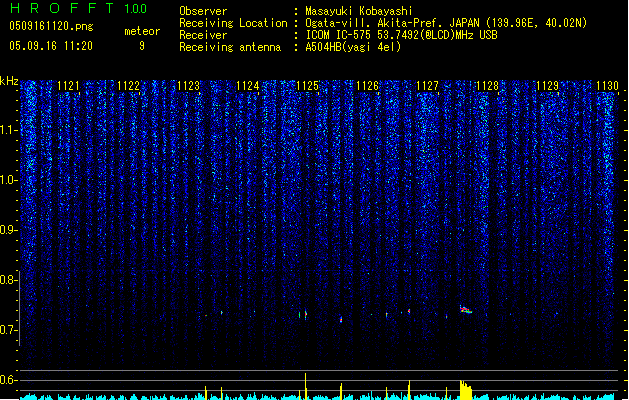Click the 1128 time marker
This screenshot has height=400, width=629.
(x=487, y=86)
